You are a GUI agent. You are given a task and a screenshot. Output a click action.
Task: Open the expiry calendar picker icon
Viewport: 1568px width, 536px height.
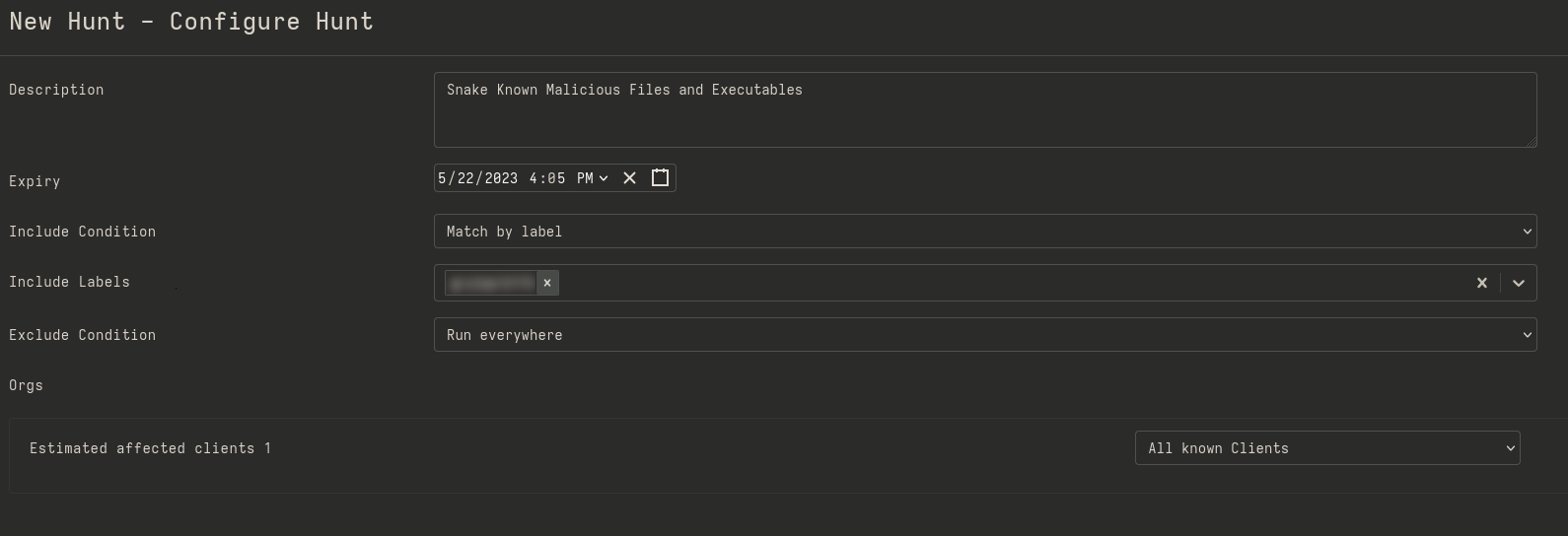(x=661, y=178)
